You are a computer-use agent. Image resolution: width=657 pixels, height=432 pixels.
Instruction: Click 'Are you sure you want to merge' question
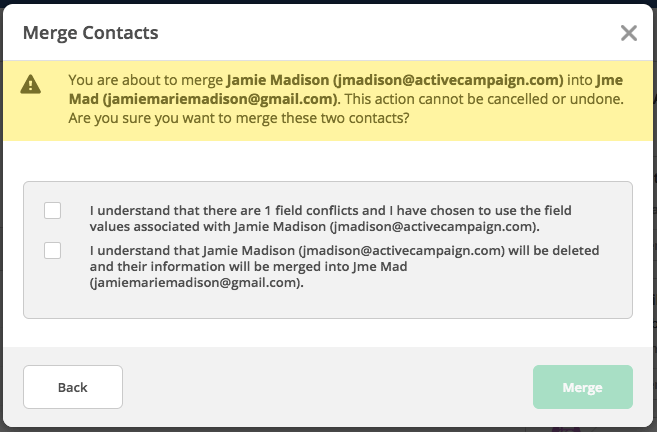tap(239, 118)
